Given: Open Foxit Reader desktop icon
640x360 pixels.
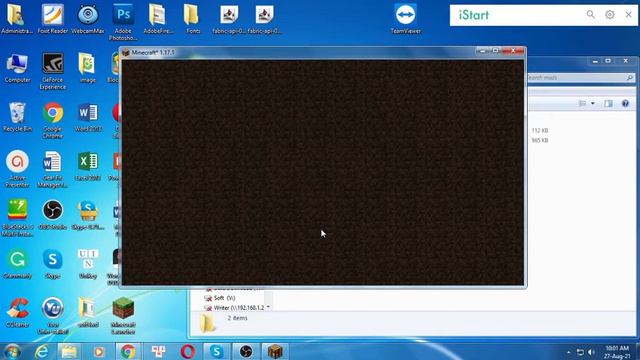Looking at the screenshot, I should [x=52, y=18].
